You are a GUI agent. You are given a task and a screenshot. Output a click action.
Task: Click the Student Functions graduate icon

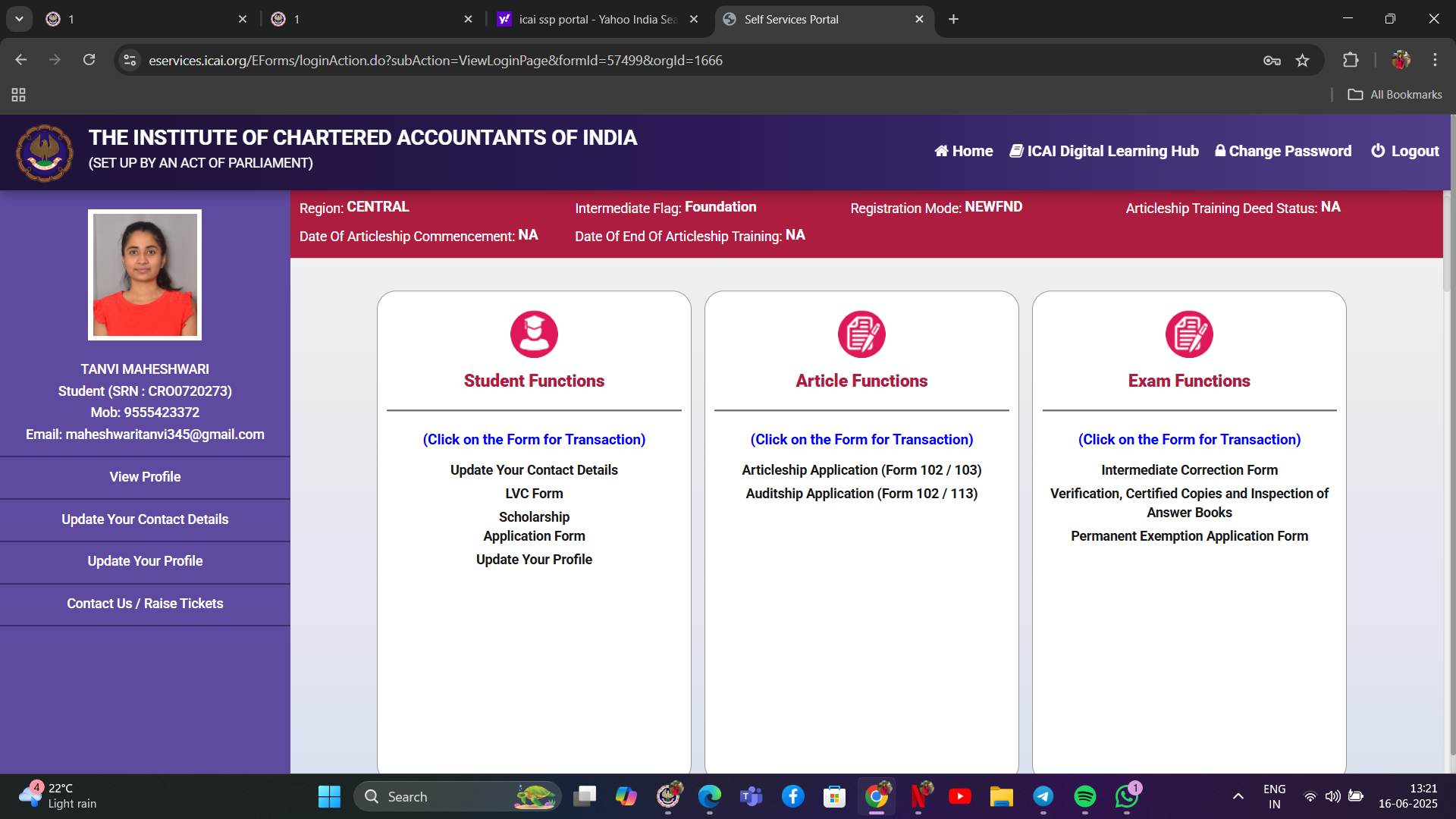click(534, 334)
